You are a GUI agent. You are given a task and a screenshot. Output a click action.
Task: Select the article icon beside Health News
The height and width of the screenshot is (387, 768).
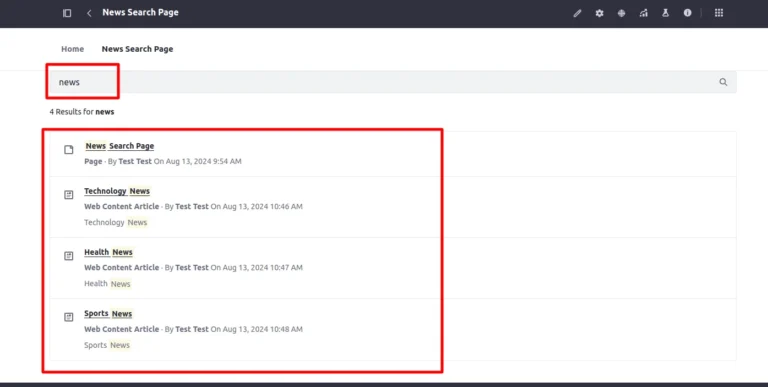tap(69, 256)
